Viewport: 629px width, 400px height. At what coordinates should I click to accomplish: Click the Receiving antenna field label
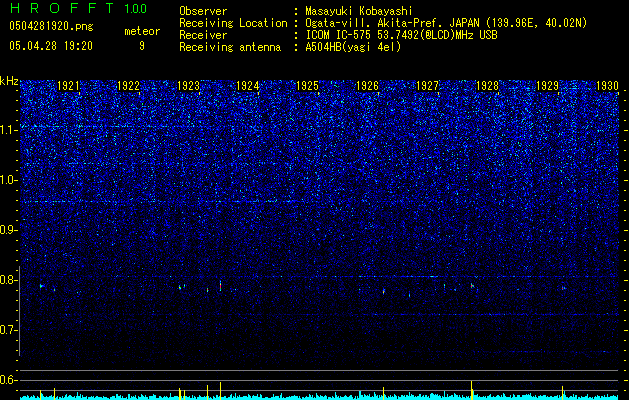click(230, 47)
